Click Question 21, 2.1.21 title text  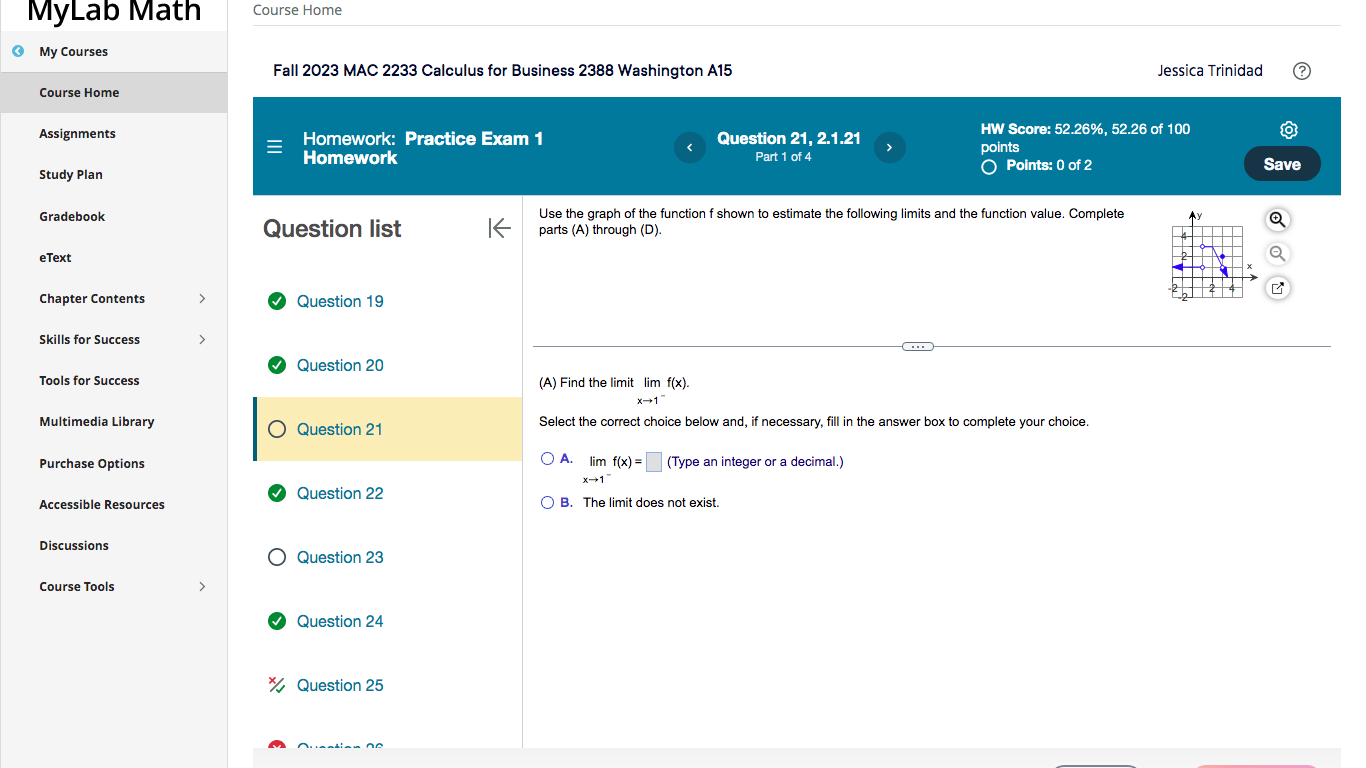click(789, 138)
